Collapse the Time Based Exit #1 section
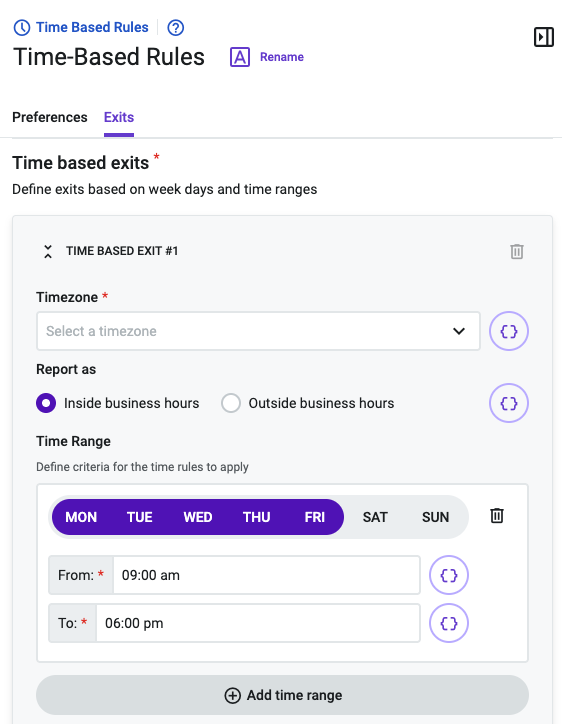This screenshot has height=724, width=562. click(x=48, y=251)
